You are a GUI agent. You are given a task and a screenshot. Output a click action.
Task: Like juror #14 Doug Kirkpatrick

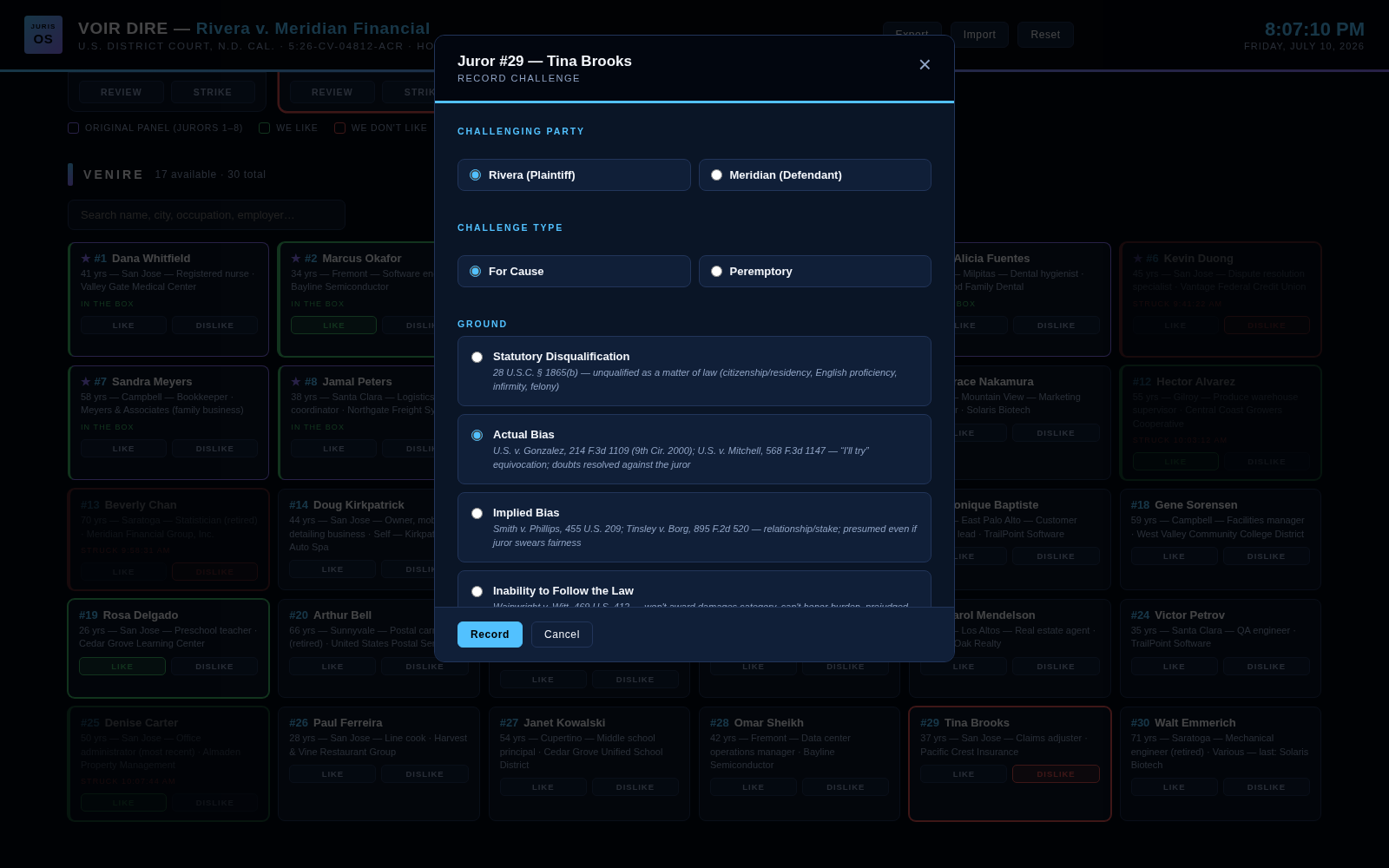pyautogui.click(x=332, y=569)
